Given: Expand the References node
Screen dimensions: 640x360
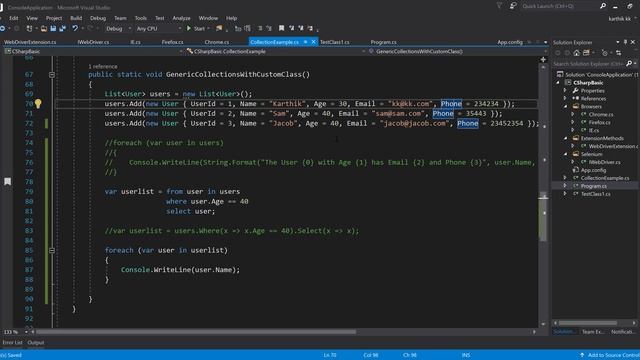Looking at the screenshot, I should [566, 98].
